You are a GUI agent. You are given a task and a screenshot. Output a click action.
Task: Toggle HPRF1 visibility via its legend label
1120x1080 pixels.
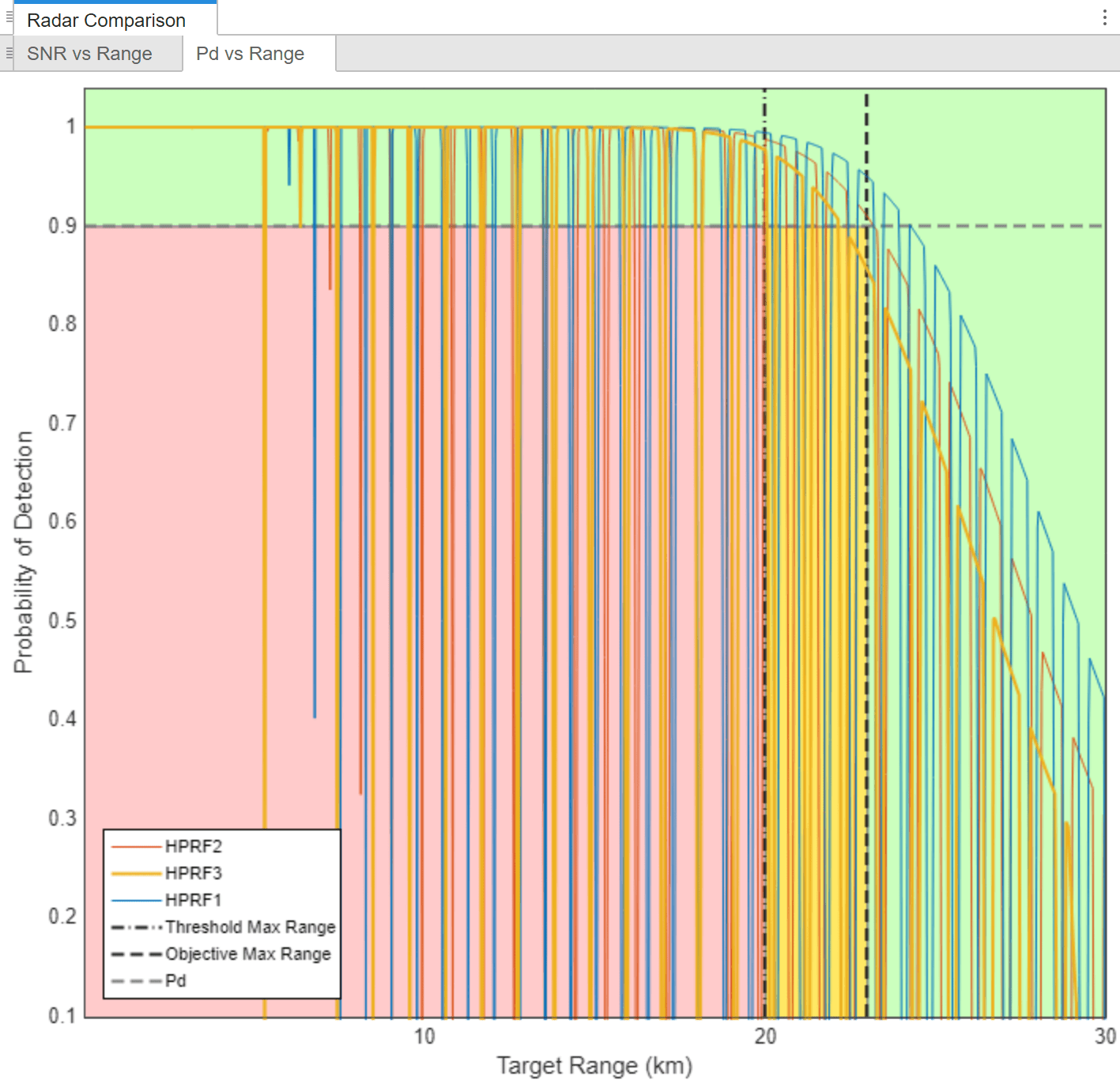coord(193,900)
